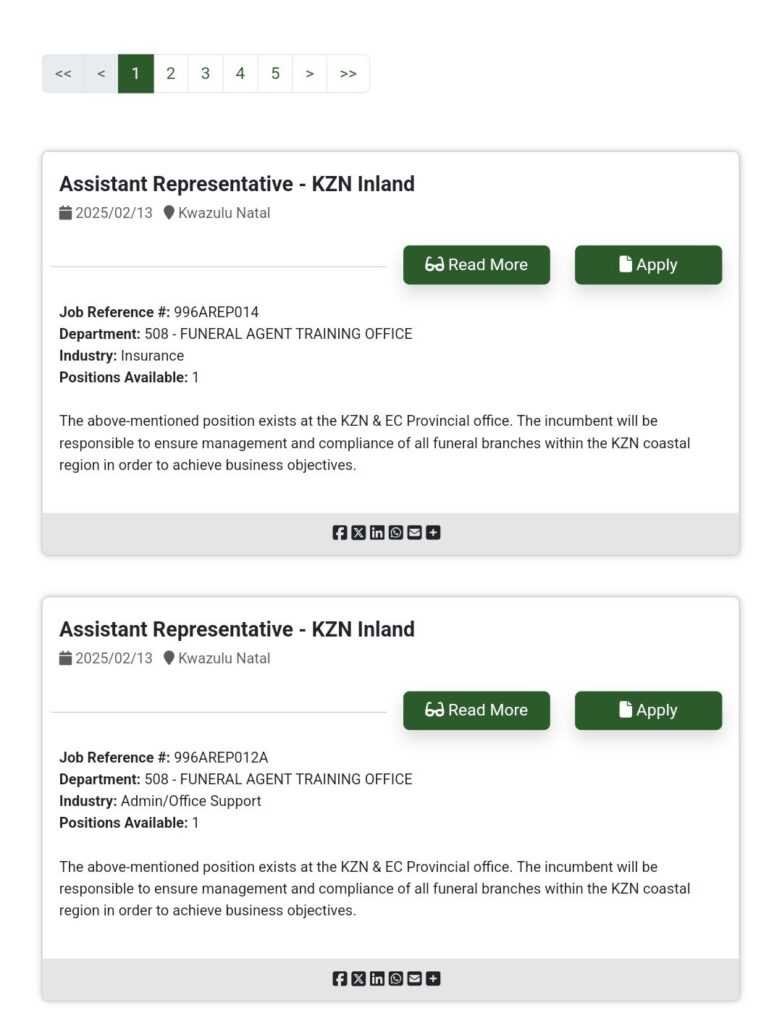Open more share options for first job
The width and height of the screenshot is (782, 1024).
(x=433, y=533)
